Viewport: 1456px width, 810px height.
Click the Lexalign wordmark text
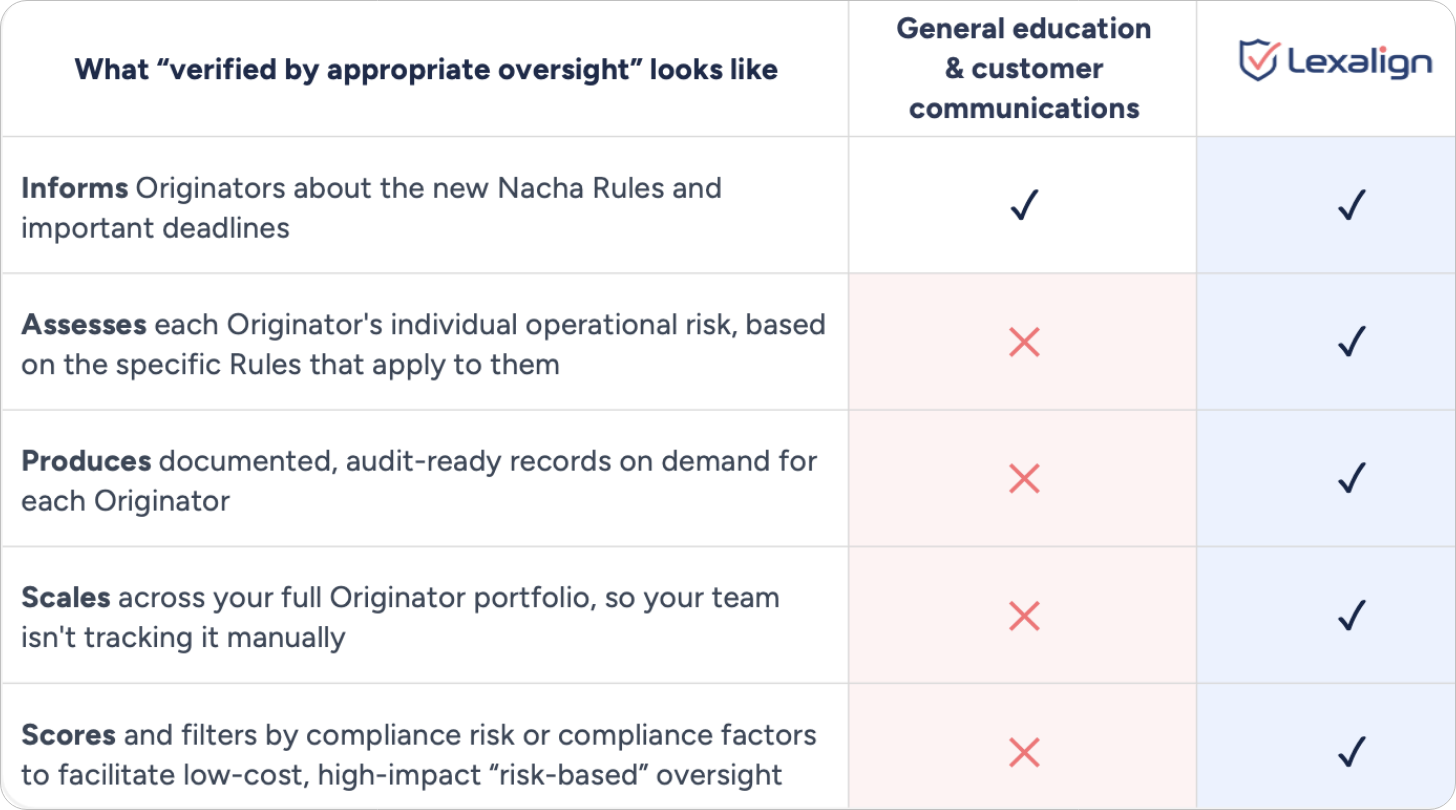(x=1360, y=63)
